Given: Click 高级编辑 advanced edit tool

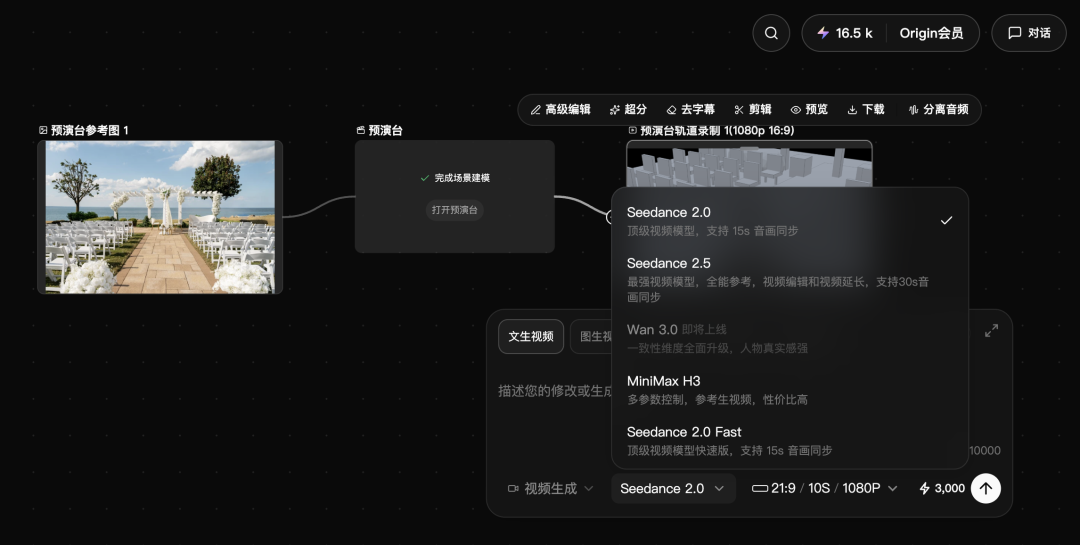Looking at the screenshot, I should pos(561,110).
